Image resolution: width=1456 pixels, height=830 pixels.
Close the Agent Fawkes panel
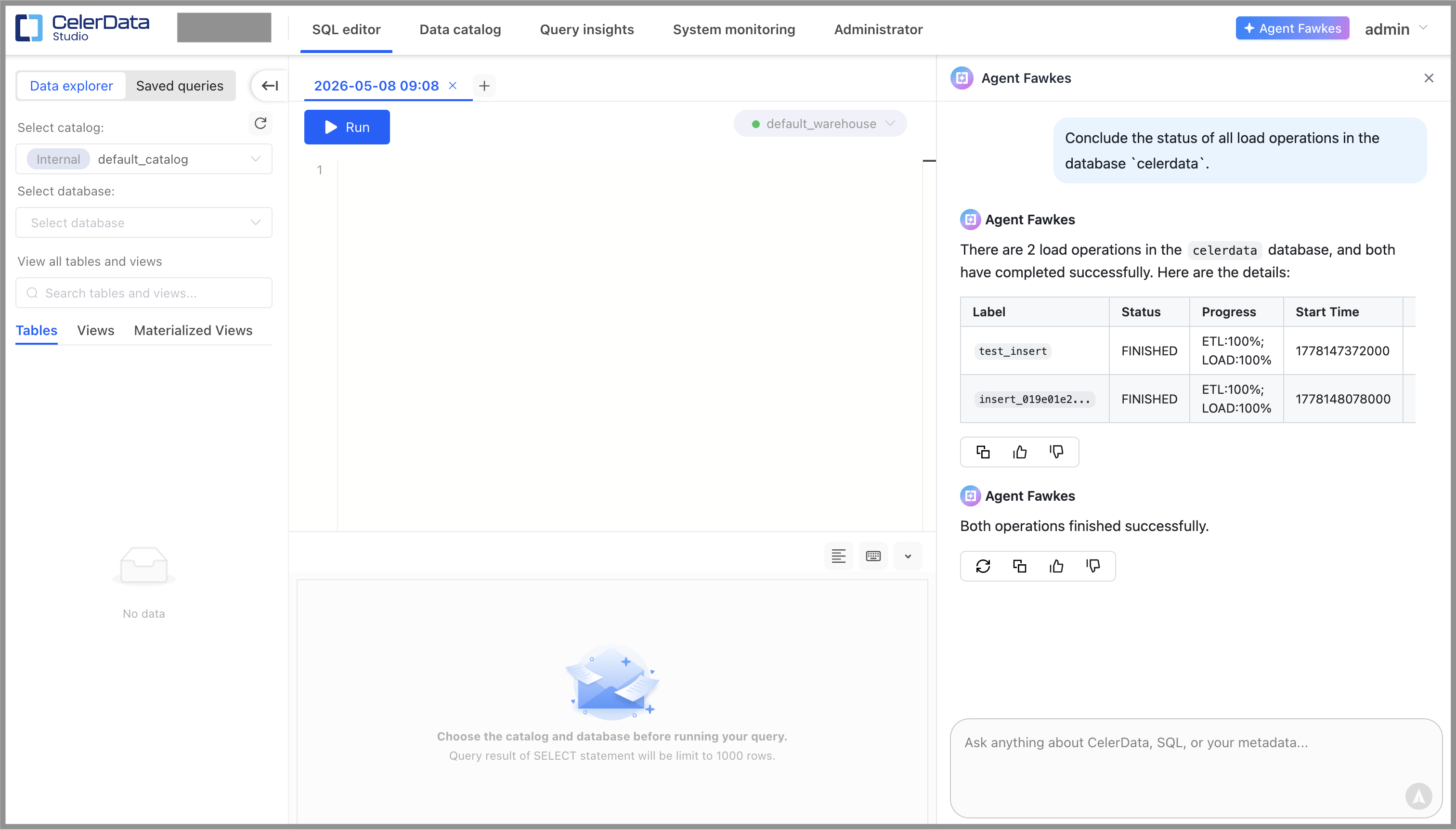pos(1429,78)
